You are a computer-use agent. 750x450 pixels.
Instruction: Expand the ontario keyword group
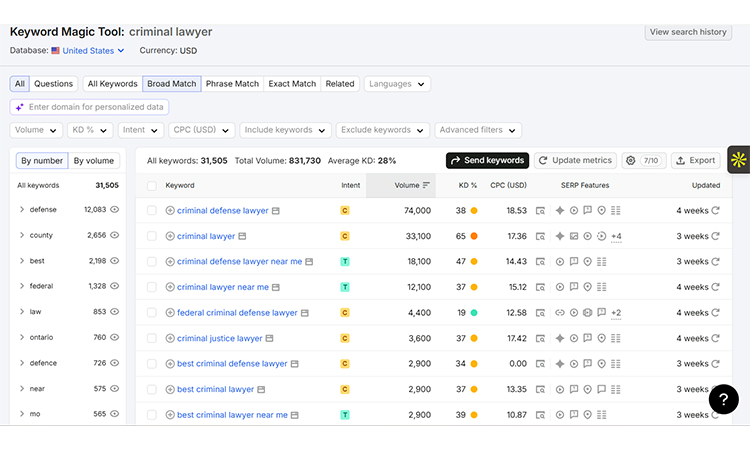click(22, 337)
